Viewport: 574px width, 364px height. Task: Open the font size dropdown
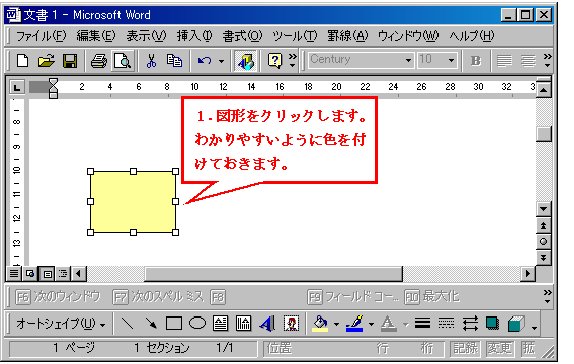(452, 60)
